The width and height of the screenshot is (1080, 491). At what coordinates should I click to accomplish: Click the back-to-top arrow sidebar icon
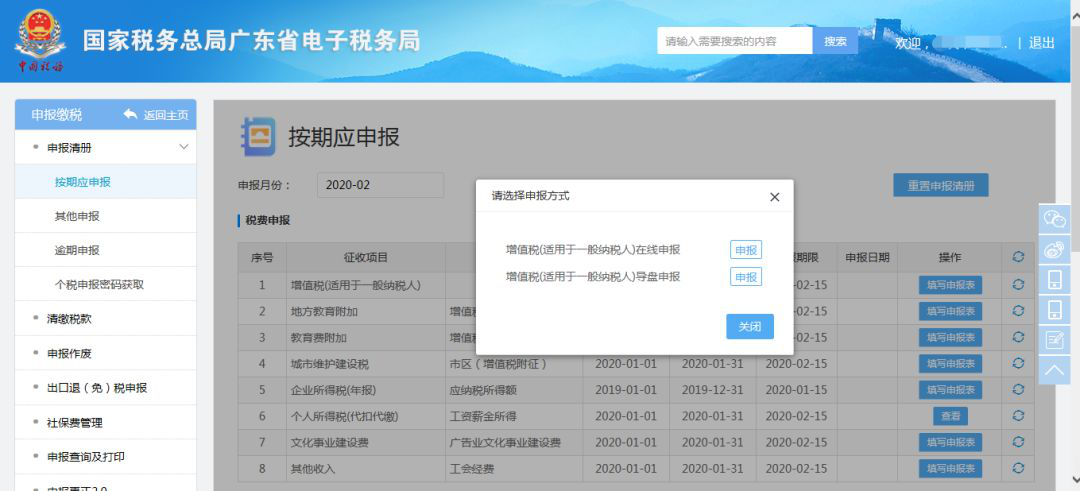tap(1055, 370)
